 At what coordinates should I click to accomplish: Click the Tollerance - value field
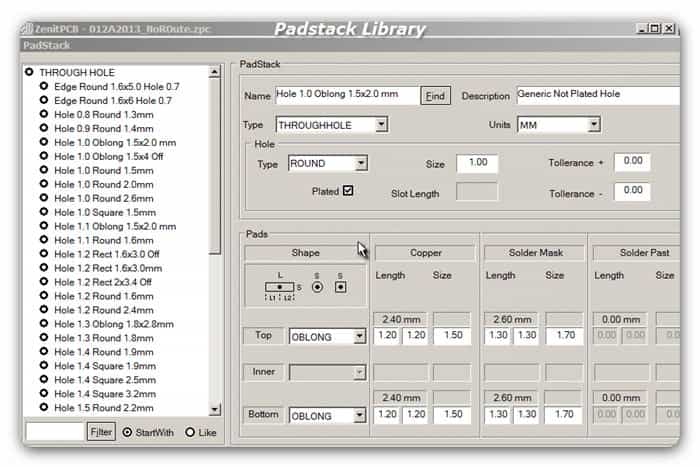coord(632,191)
